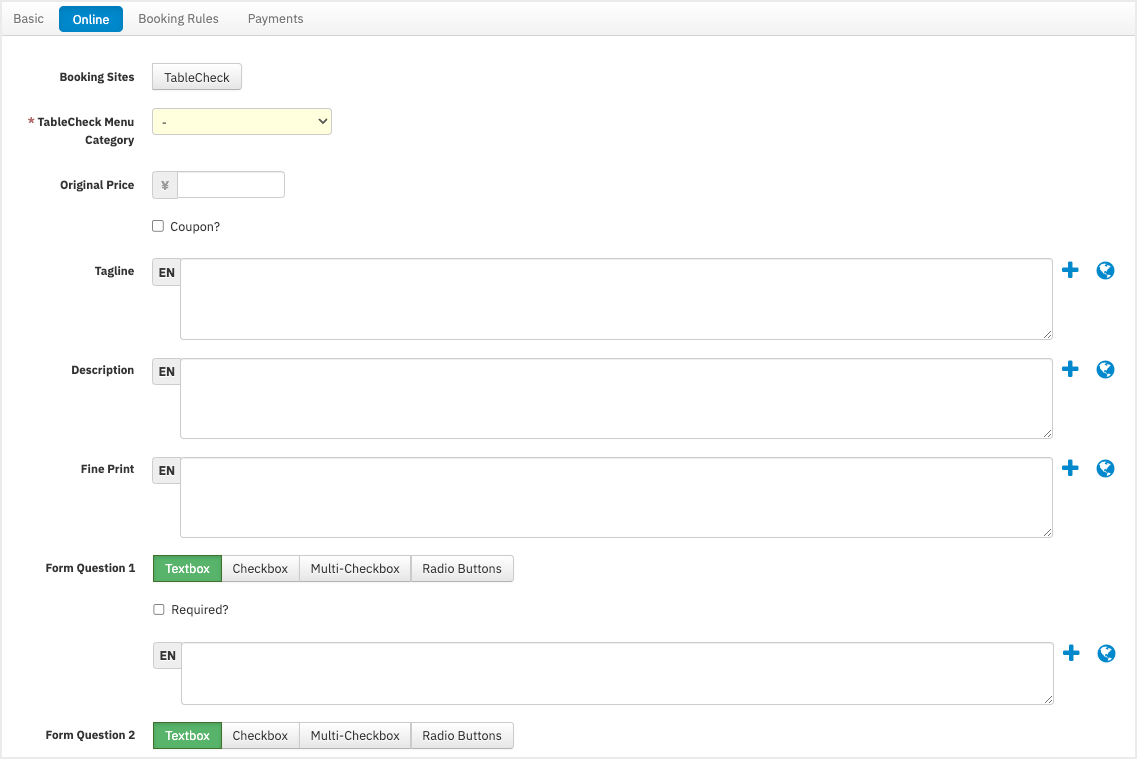
Task: Tick the Required? checkbox for Form Question 1
Action: 159,610
